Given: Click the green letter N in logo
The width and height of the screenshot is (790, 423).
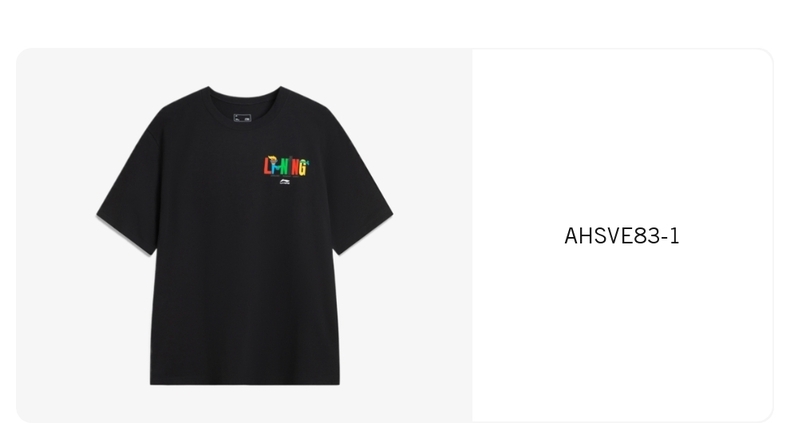Looking at the screenshot, I should tap(283, 167).
